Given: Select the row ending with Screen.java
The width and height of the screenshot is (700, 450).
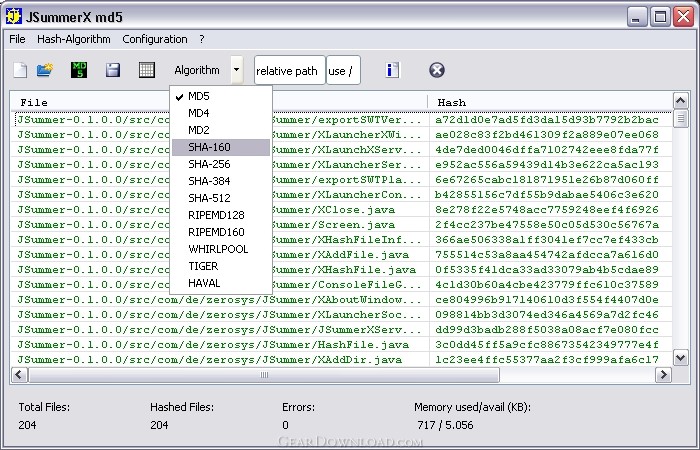Looking at the screenshot, I should coord(342,225).
